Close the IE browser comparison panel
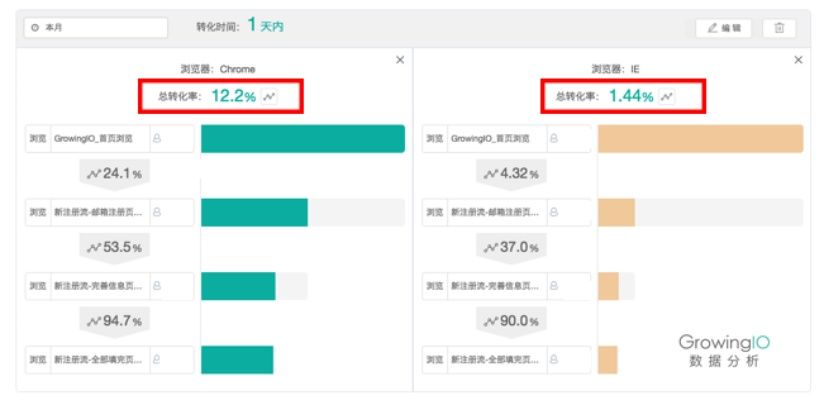The width and height of the screenshot is (824, 400). point(798,60)
